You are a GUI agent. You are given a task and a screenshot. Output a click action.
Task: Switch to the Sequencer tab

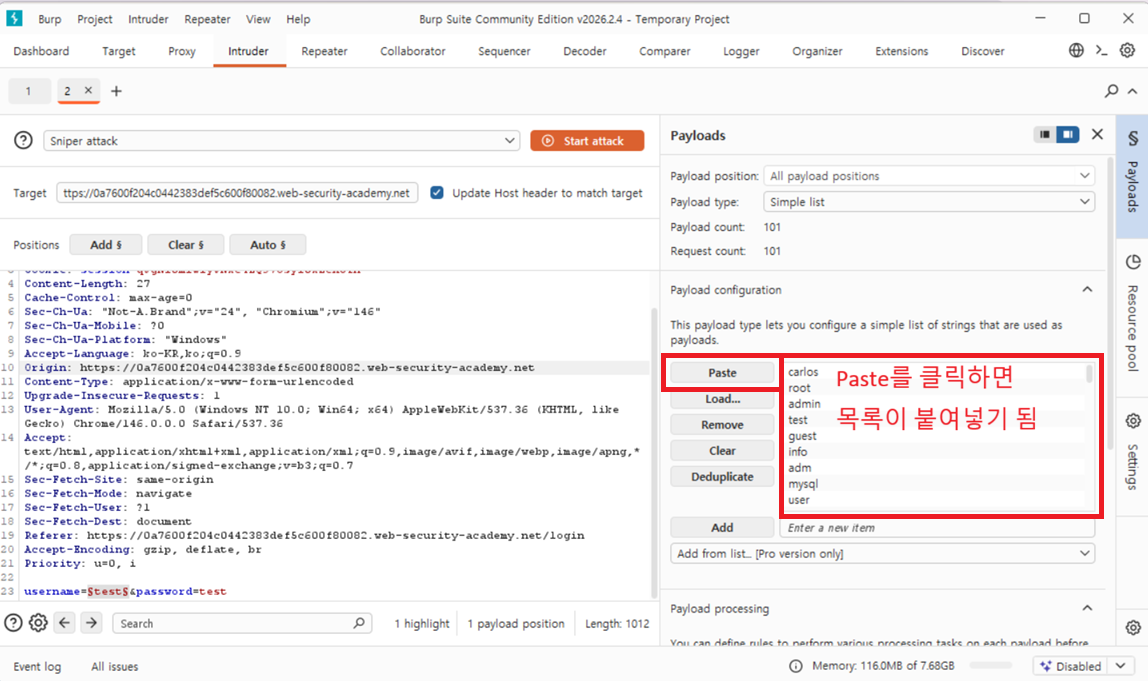504,51
